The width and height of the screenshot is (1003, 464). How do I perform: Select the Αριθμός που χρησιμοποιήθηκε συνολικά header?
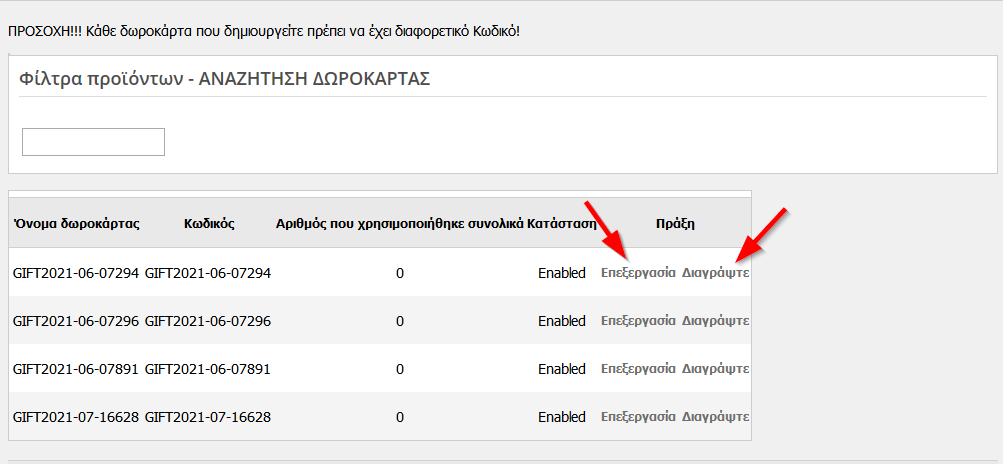coord(400,224)
